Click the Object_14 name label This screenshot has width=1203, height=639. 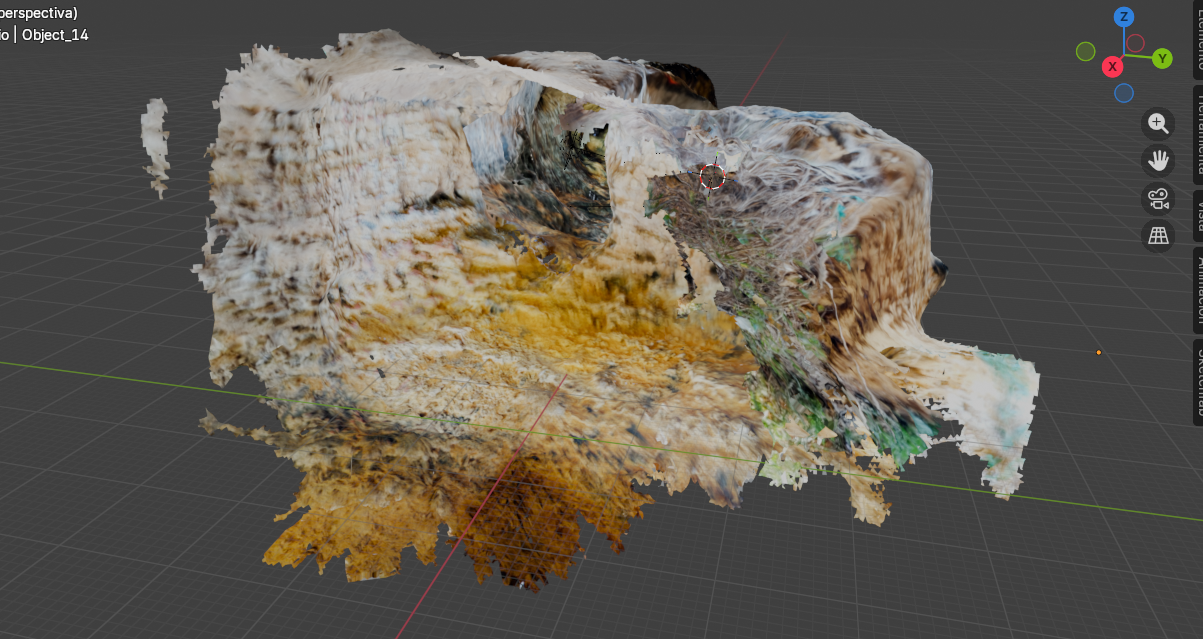(55, 35)
